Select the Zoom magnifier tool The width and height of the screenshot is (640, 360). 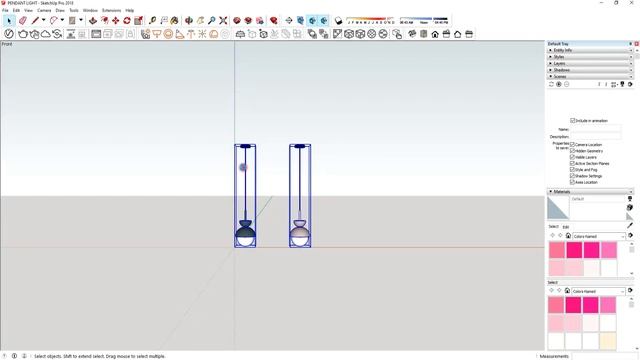[x=211, y=20]
